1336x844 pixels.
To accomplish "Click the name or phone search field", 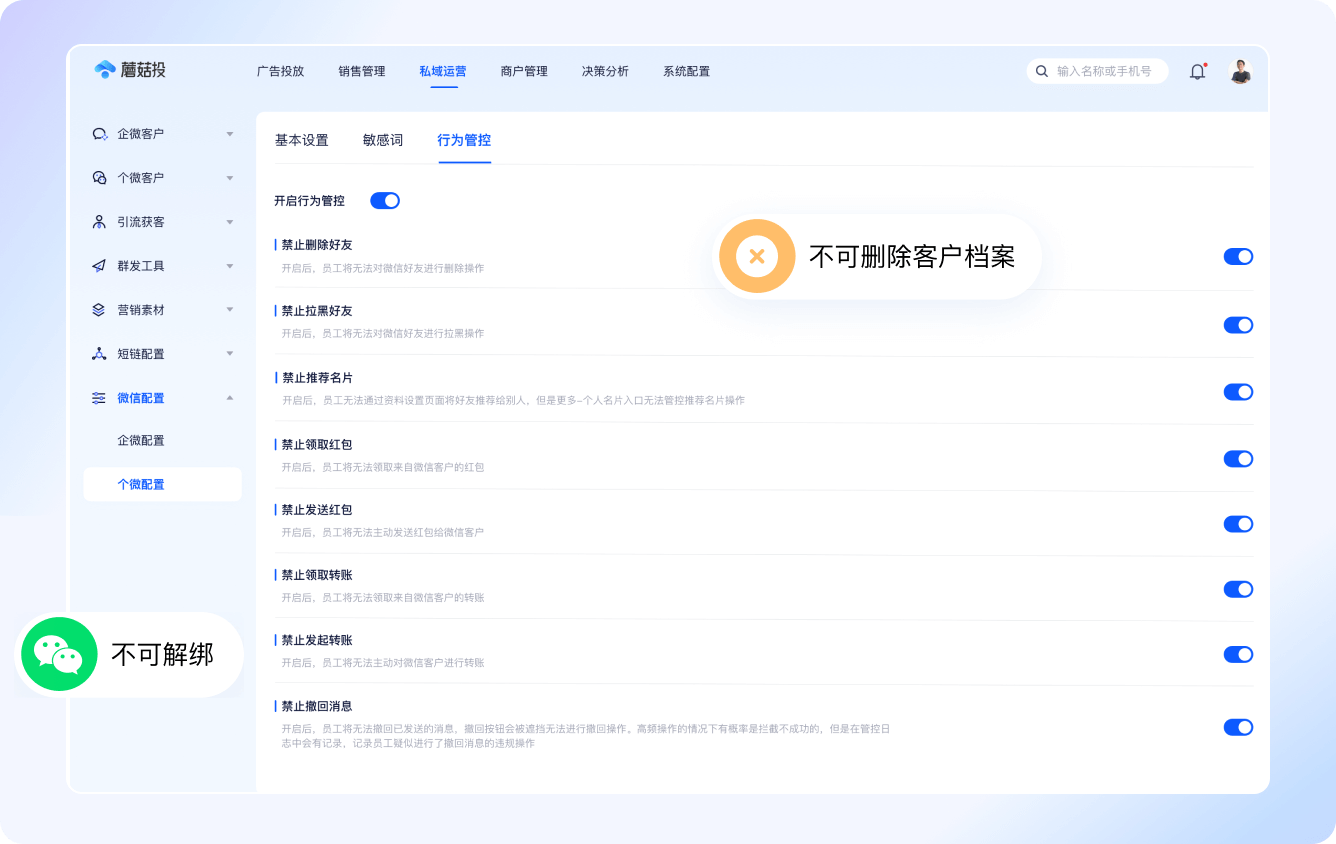I will [x=1105, y=71].
